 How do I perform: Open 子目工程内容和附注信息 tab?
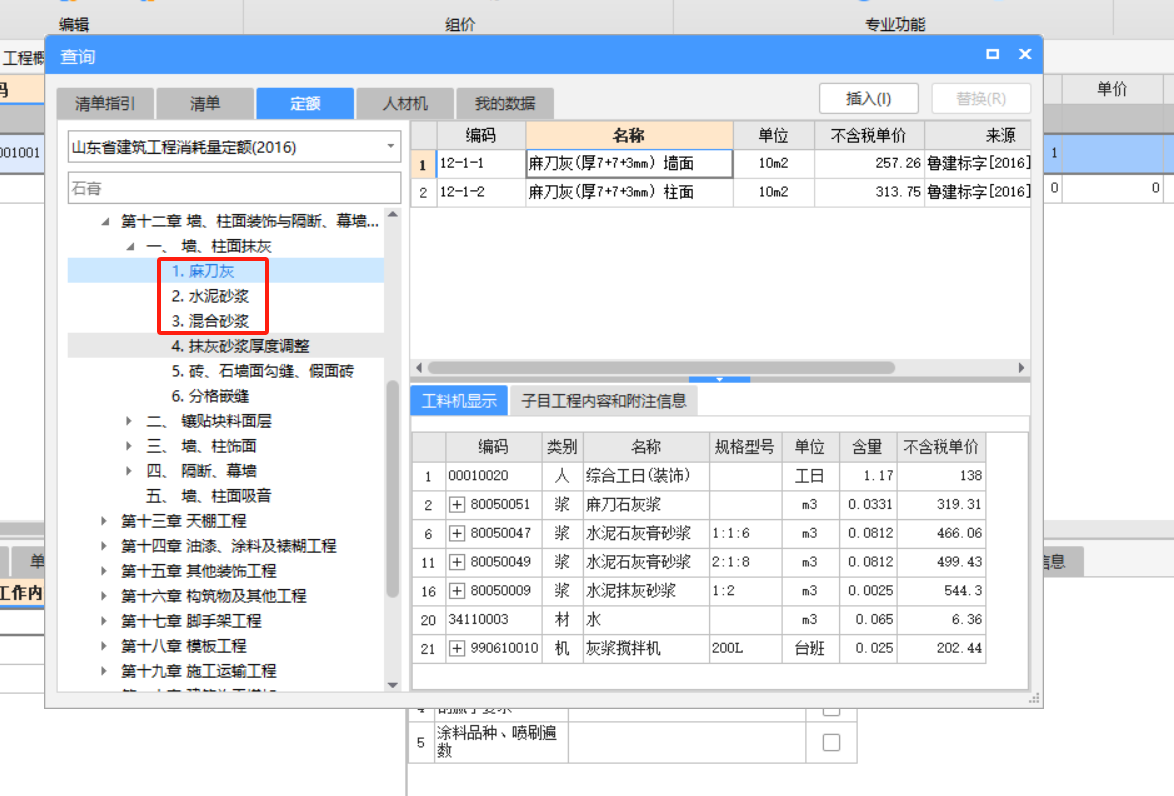click(603, 401)
